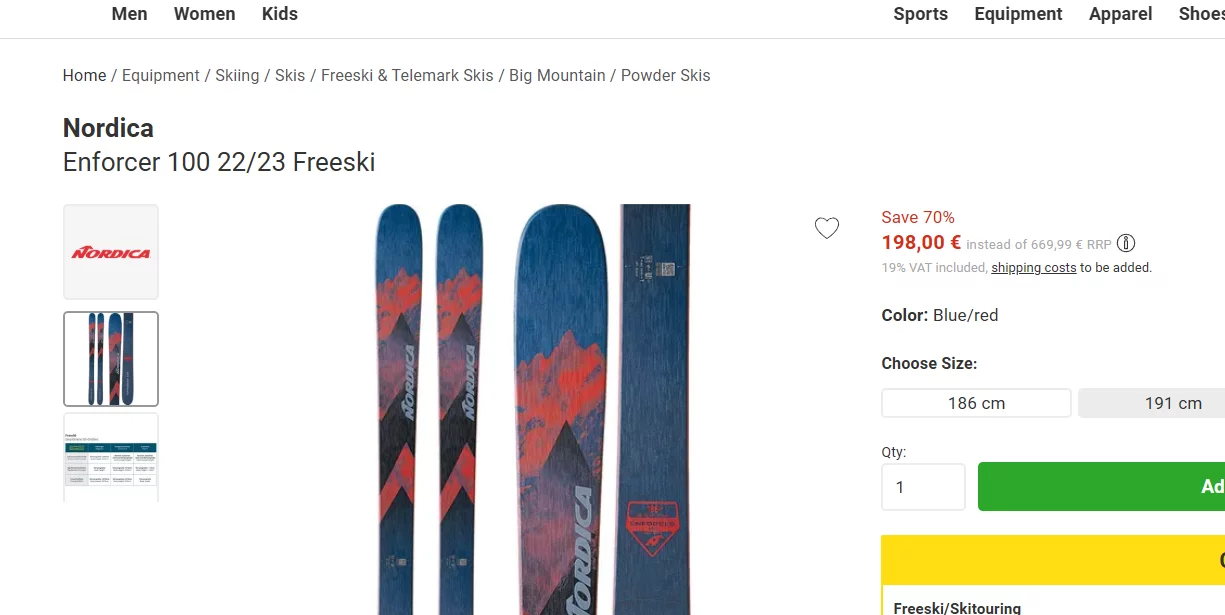
Task: Click the main Nordica ski product image
Action: (x=533, y=410)
